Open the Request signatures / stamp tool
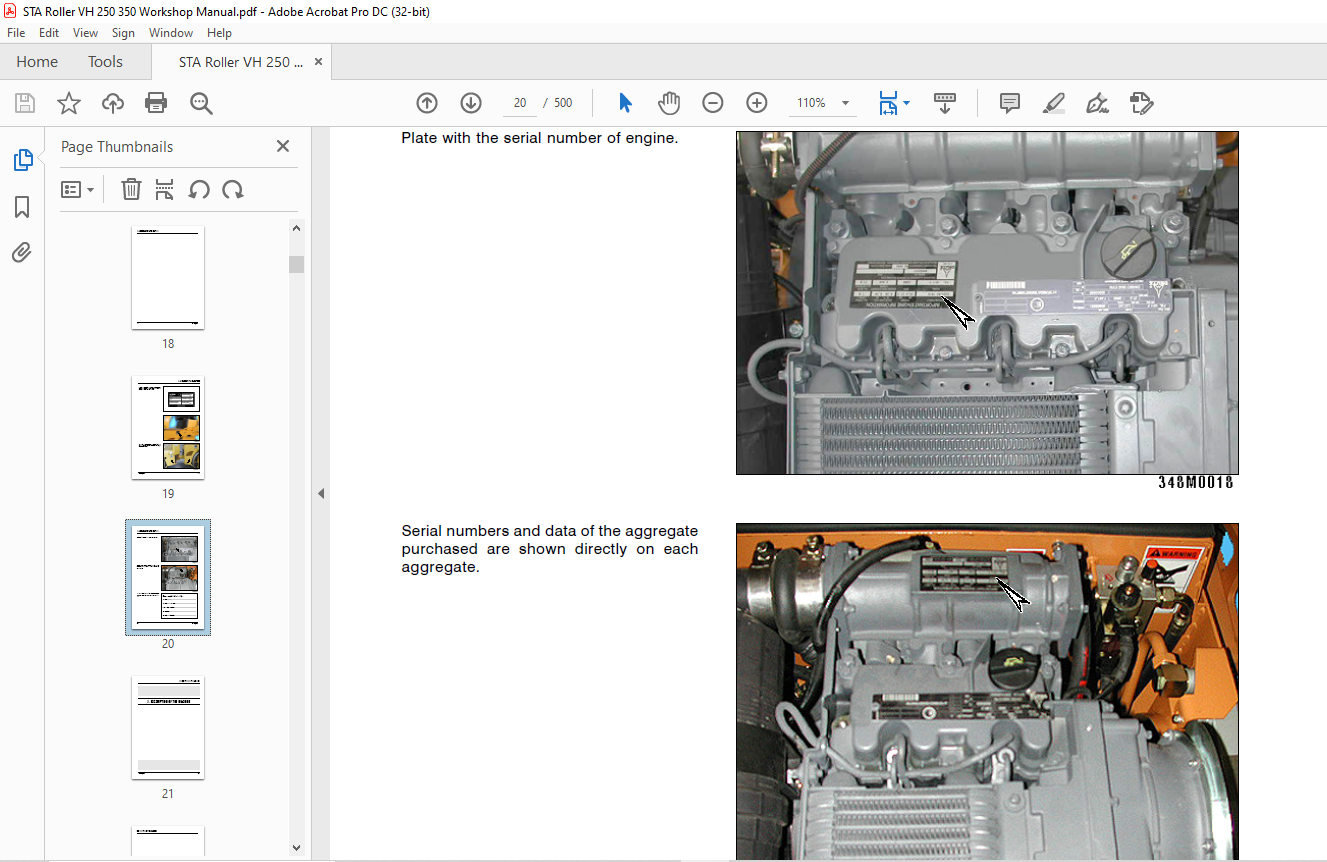Screen dimensions: 1327x862 (x=1141, y=103)
